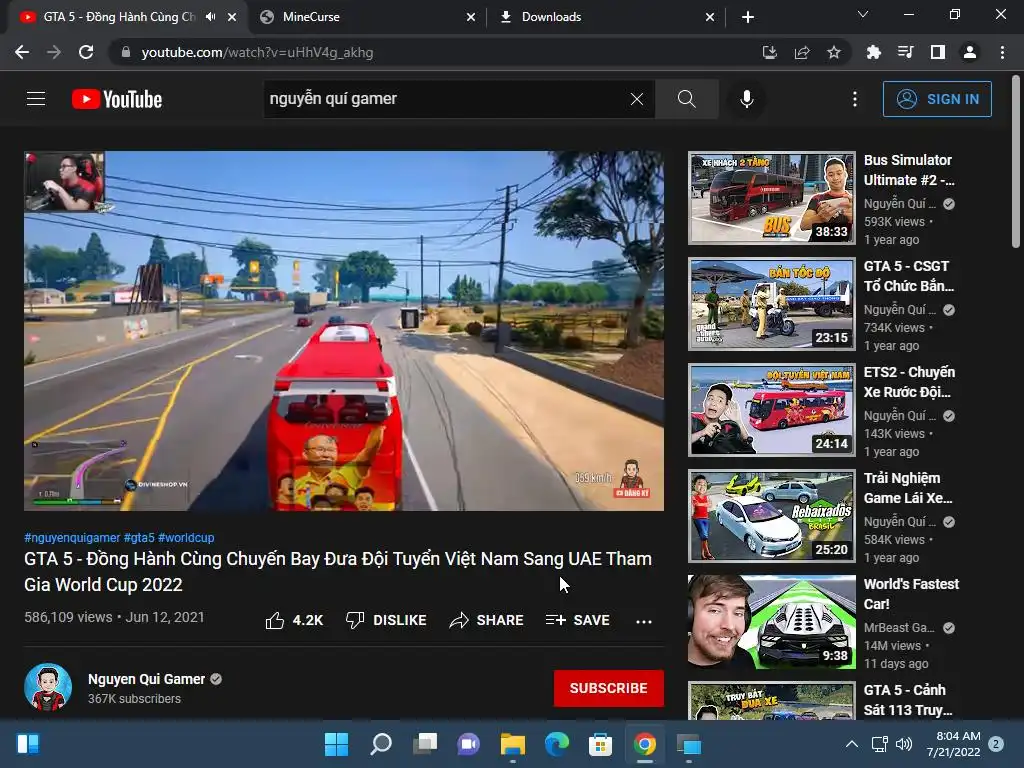Image resolution: width=1024 pixels, height=768 pixels.
Task: Close the MineCurse tab
Action: [x=471, y=17]
